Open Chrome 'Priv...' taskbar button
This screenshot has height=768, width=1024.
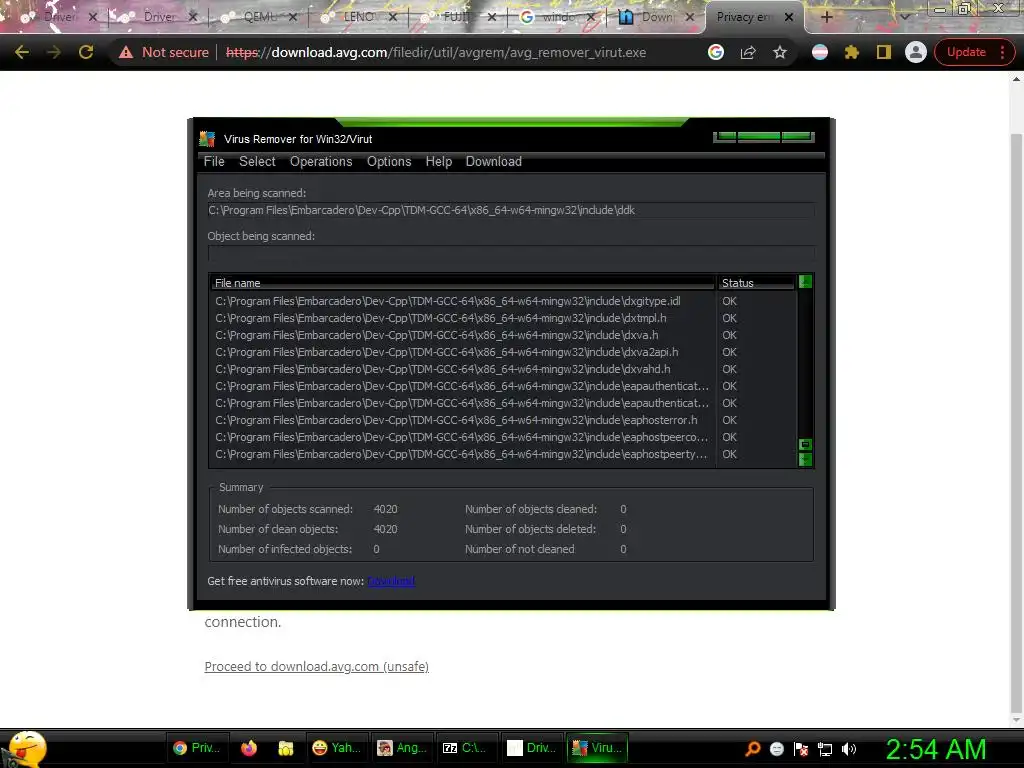(197, 748)
